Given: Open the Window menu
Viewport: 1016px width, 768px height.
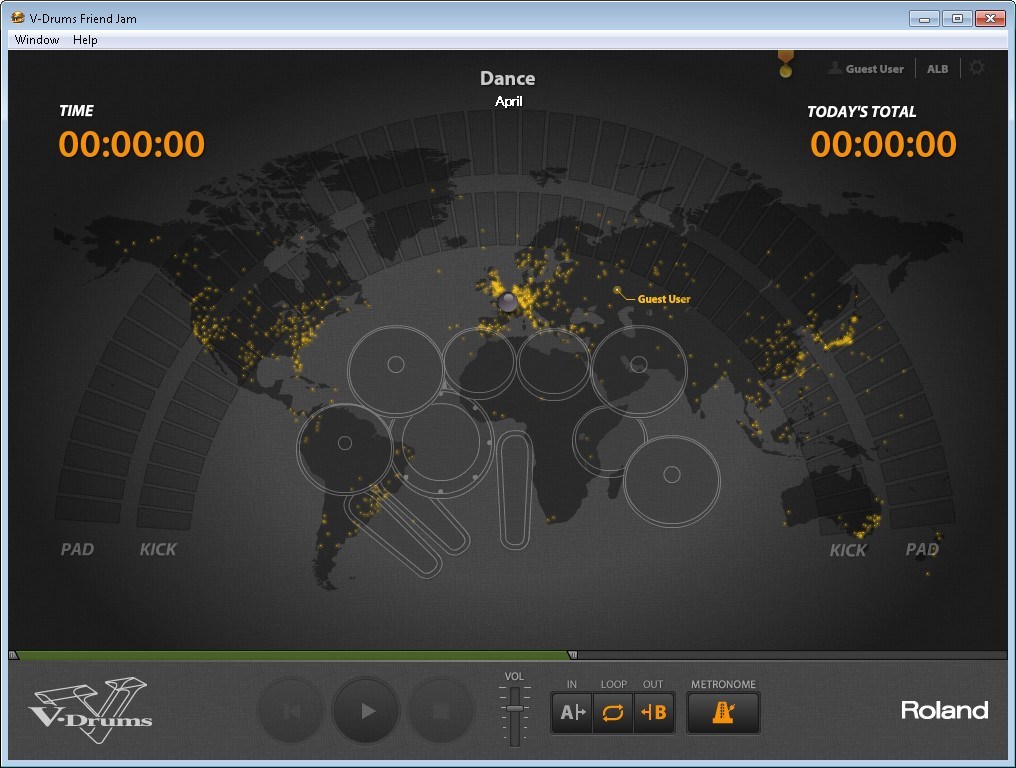Looking at the screenshot, I should 37,40.
